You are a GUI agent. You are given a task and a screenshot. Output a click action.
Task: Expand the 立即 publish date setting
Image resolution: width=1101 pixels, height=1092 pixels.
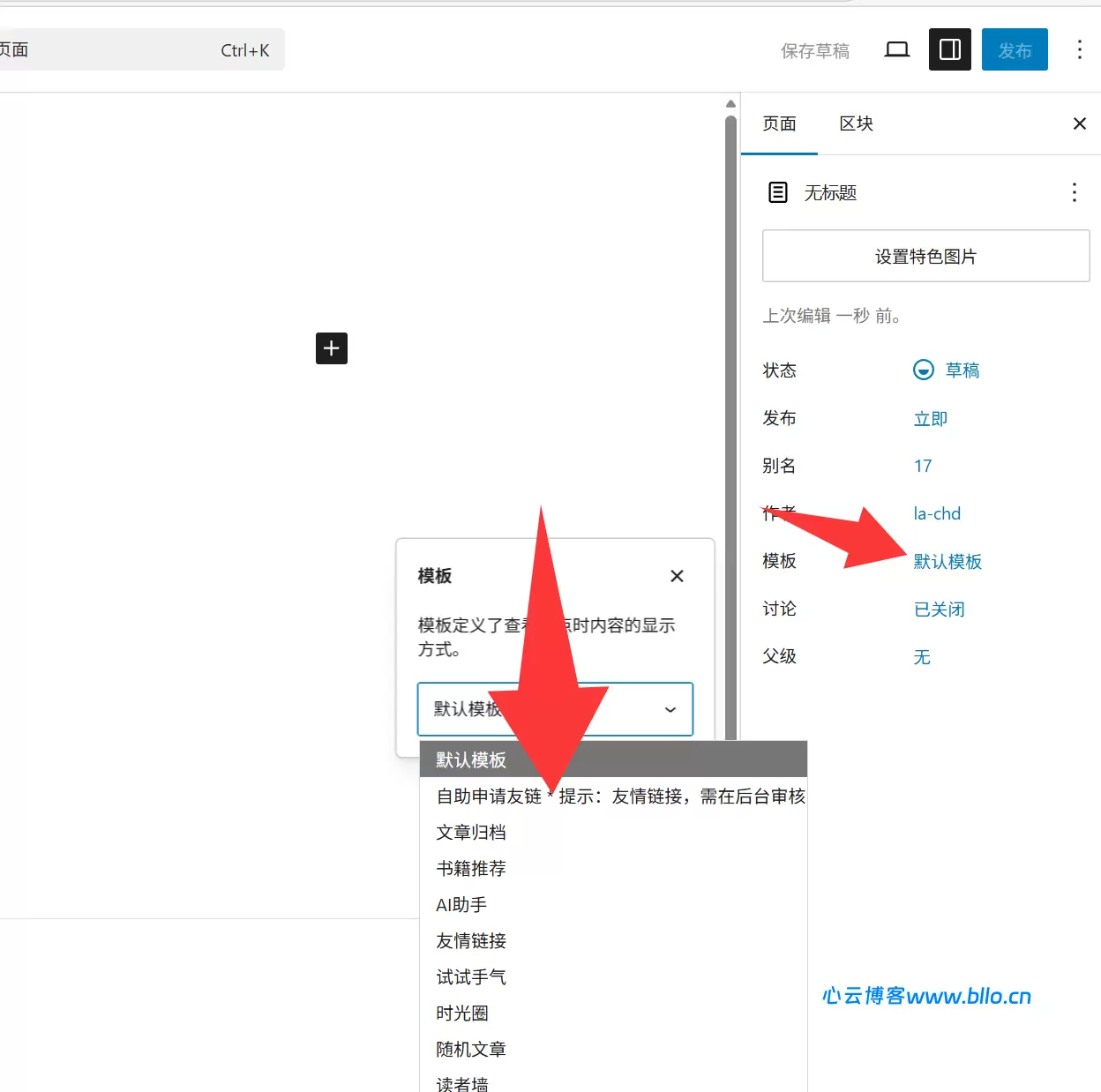pyautogui.click(x=930, y=418)
